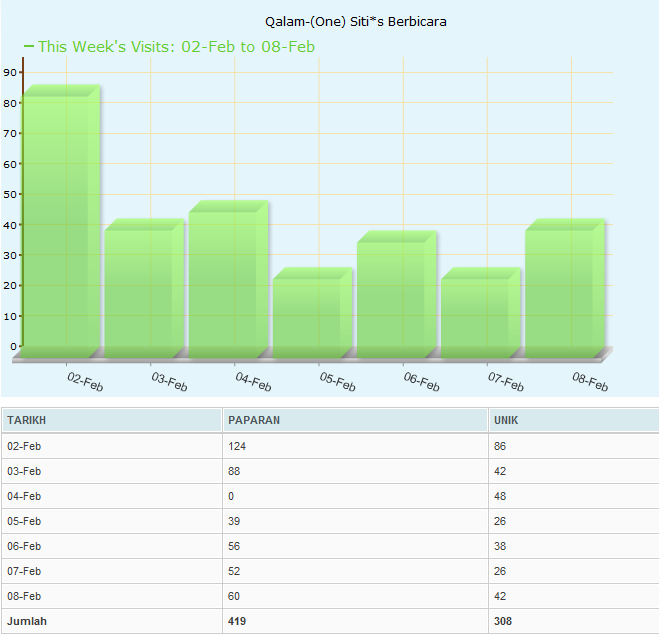Click the 05-Feb x-axis label
This screenshot has width=659, height=643.
click(x=337, y=382)
